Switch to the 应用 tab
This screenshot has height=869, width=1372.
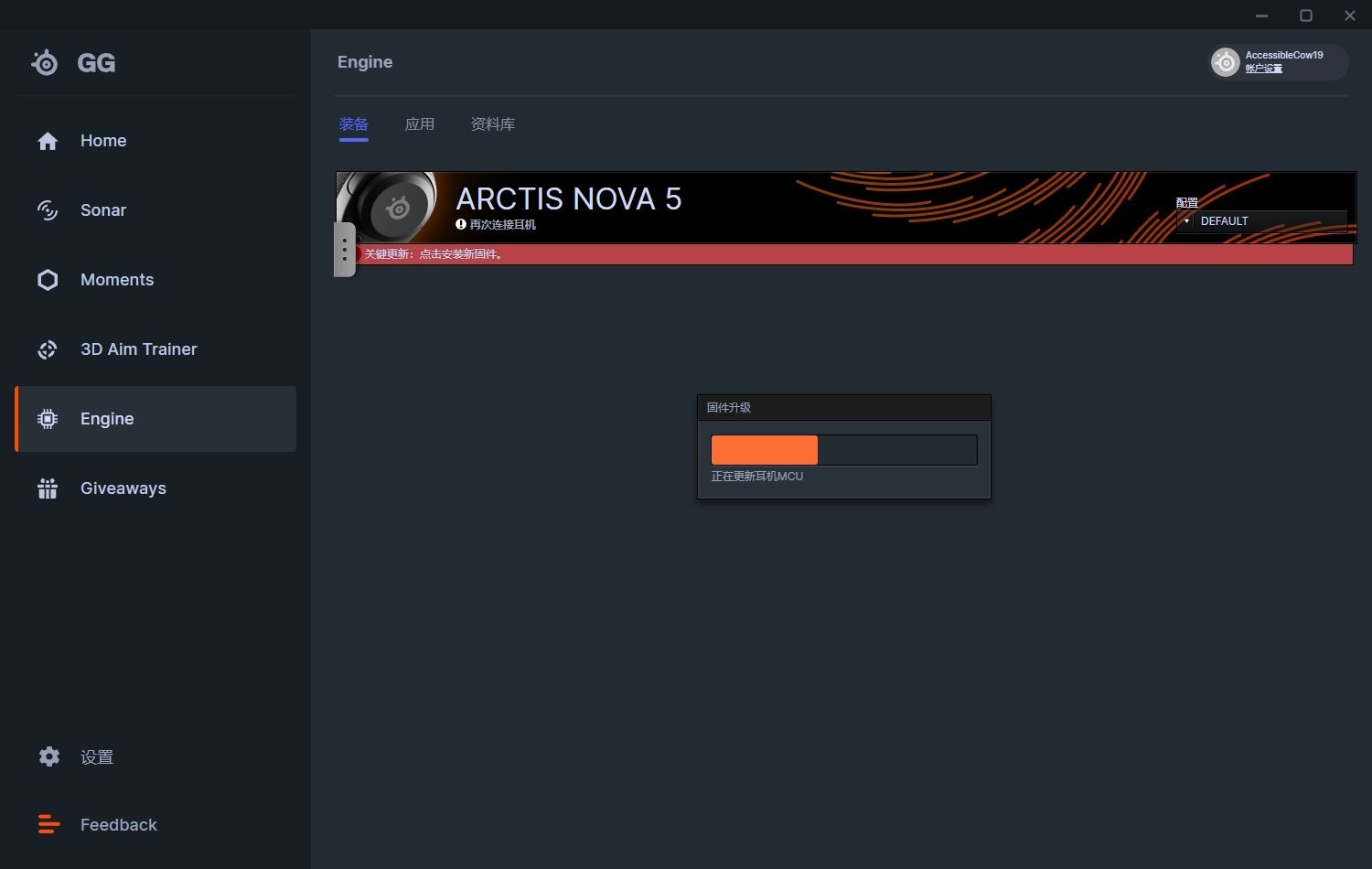pyautogui.click(x=419, y=124)
